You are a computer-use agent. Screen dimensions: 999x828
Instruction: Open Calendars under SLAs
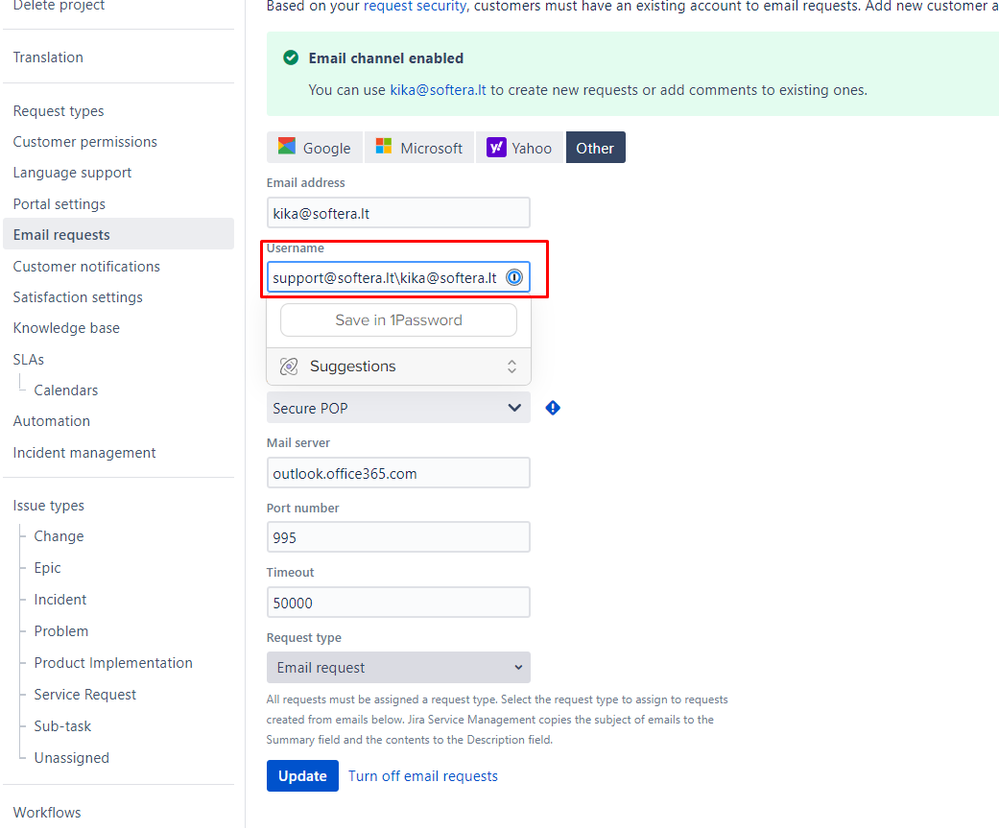66,390
